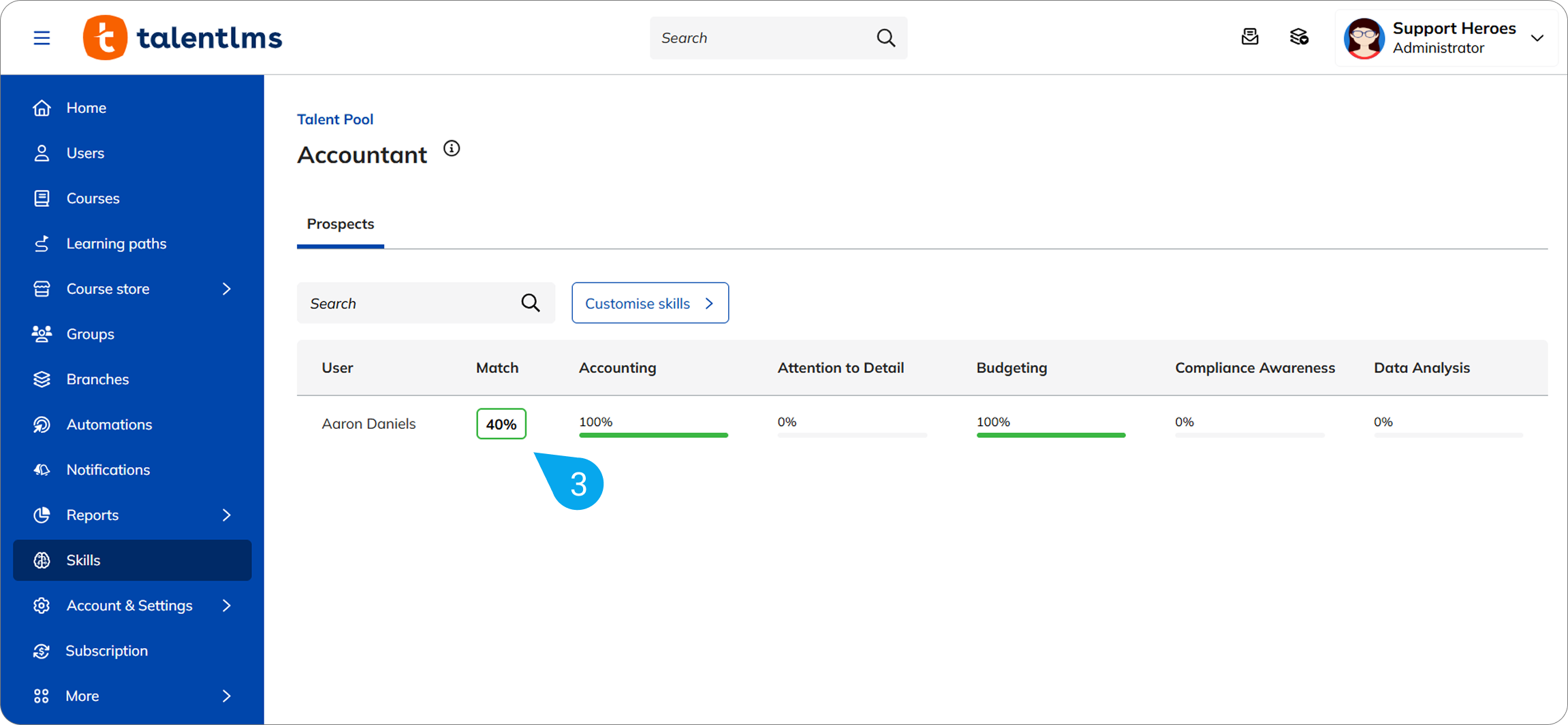Screen dimensions: 1568x725
Task: Click the 40% match badge
Action: (x=501, y=424)
